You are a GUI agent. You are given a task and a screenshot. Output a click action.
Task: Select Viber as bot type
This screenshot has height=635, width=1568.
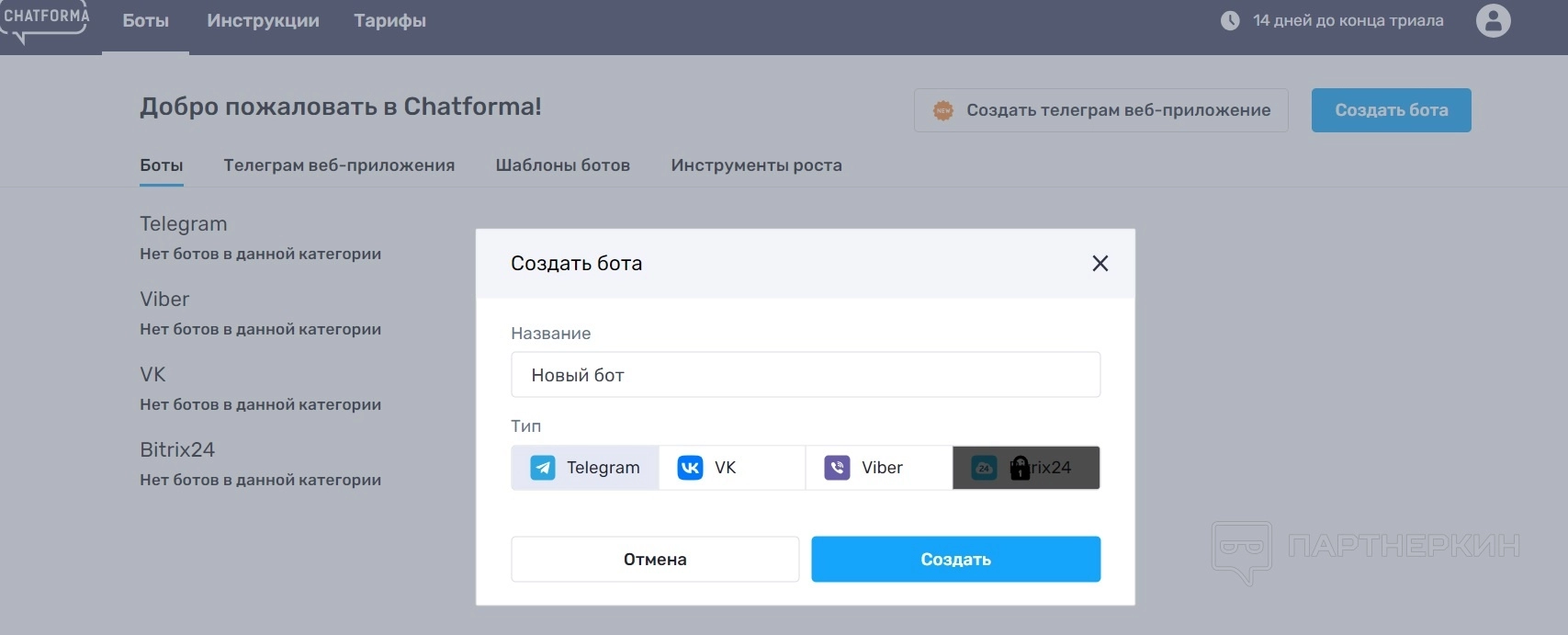click(x=880, y=468)
